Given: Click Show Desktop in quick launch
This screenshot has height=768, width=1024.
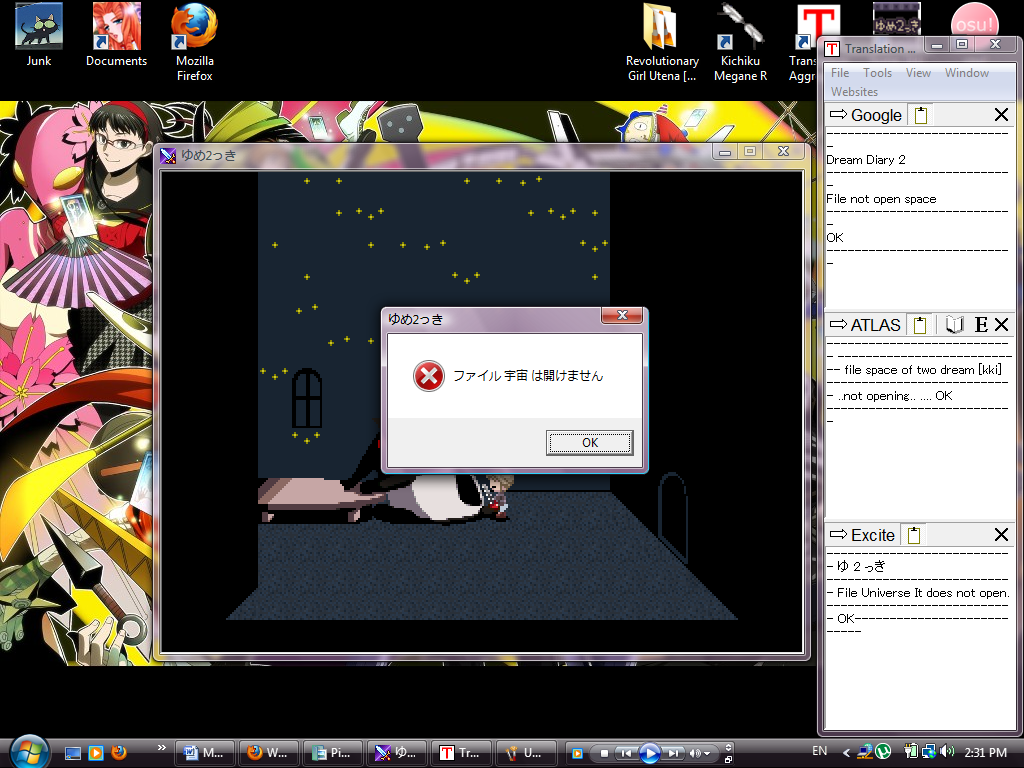Looking at the screenshot, I should click(72, 753).
